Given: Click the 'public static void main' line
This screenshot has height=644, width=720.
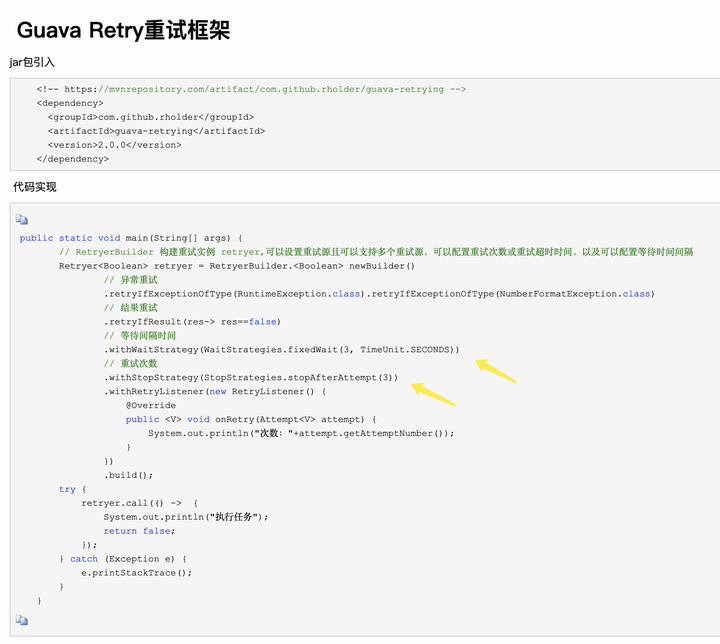Looking at the screenshot, I should tap(131, 238).
